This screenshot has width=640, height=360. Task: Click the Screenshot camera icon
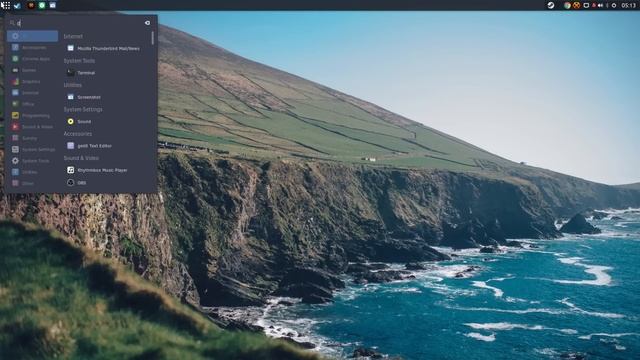pos(71,97)
